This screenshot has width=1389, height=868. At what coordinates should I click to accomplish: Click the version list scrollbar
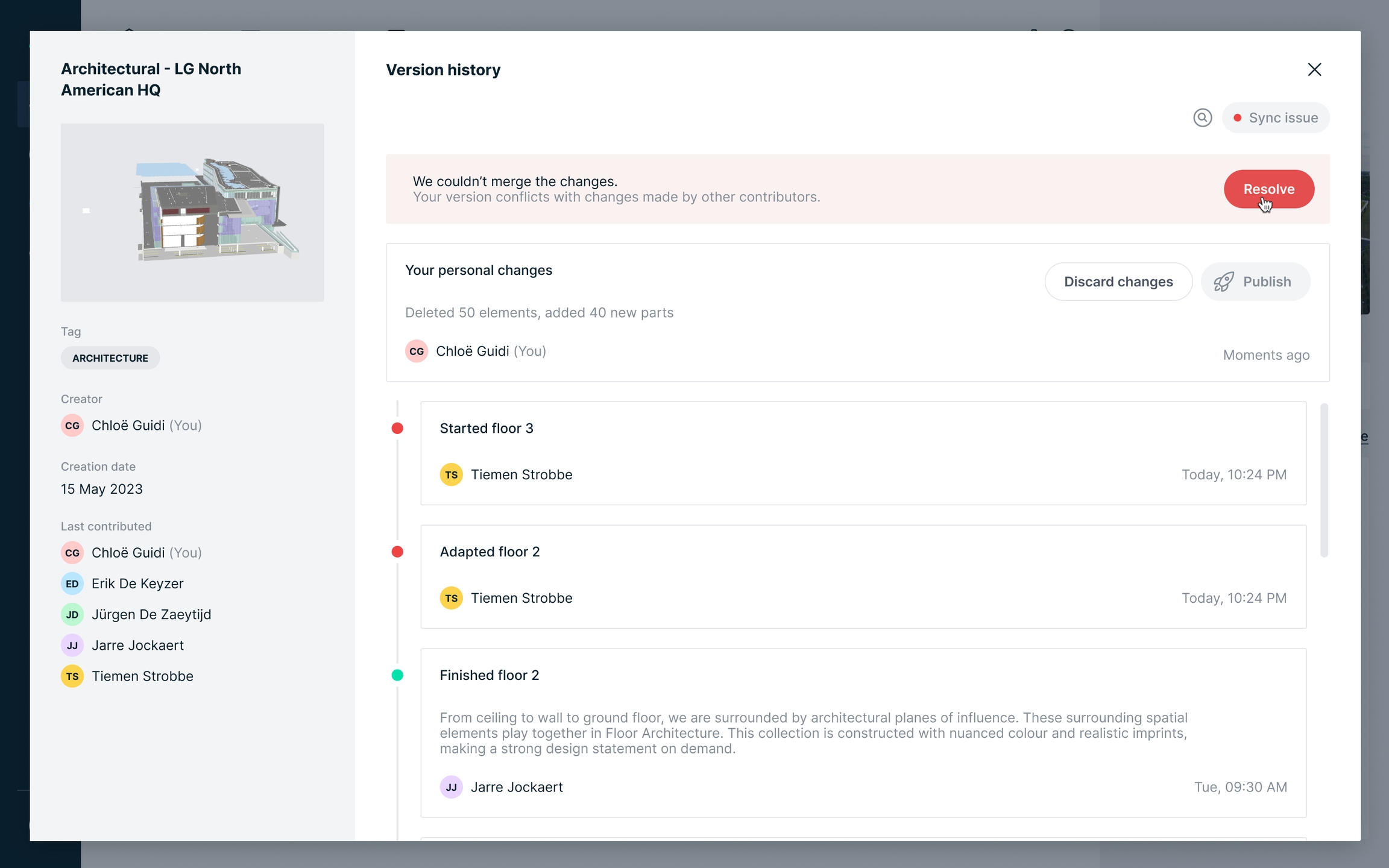point(1324,480)
